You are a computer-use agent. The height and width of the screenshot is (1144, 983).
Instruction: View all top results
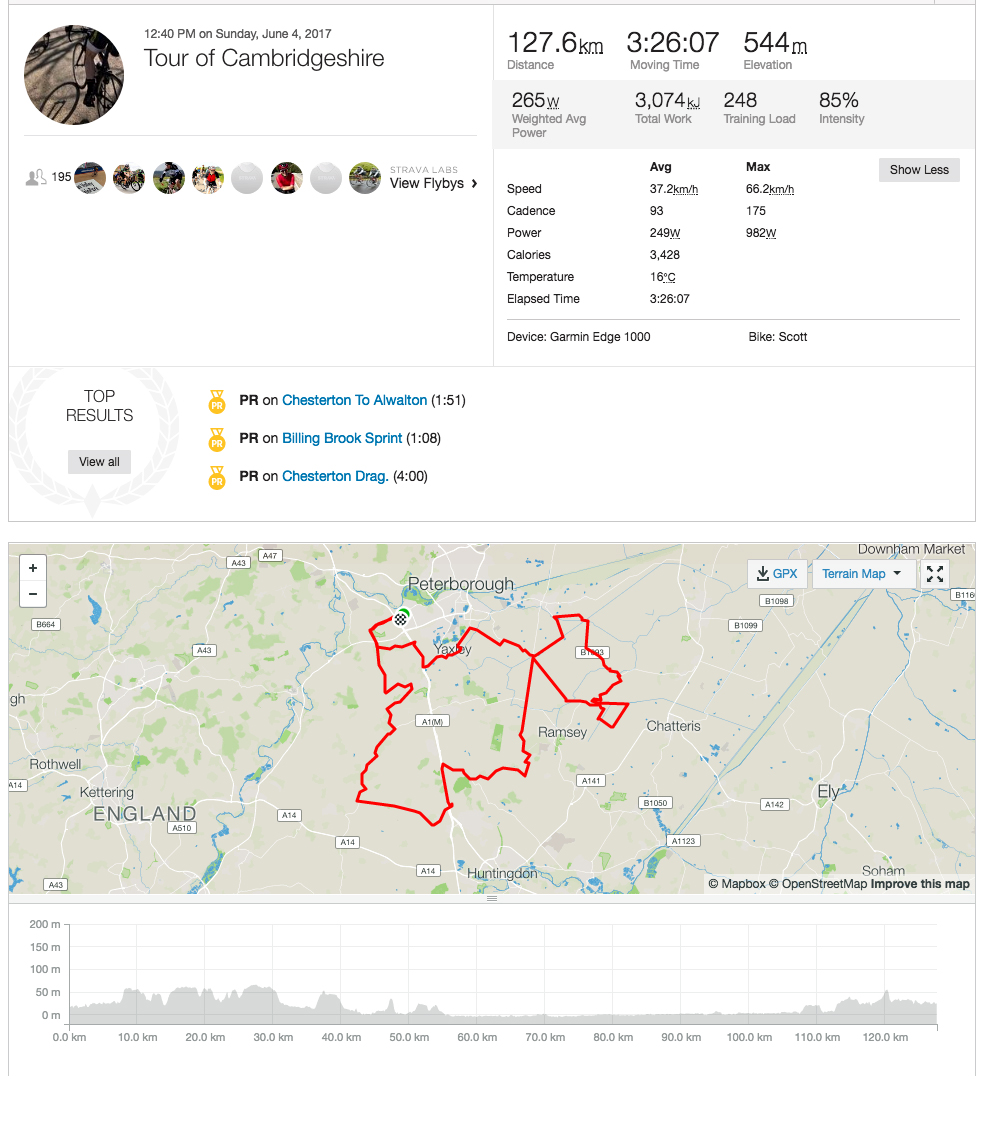point(99,462)
